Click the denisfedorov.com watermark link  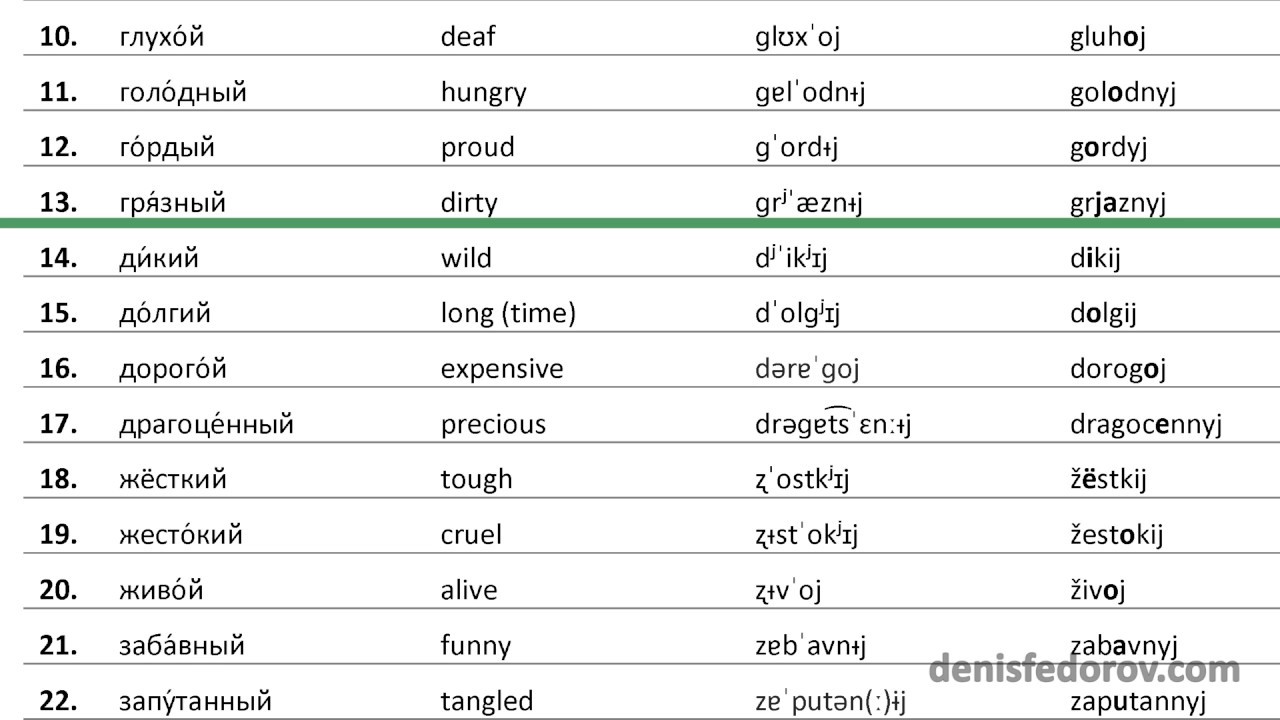pyautogui.click(x=1084, y=668)
